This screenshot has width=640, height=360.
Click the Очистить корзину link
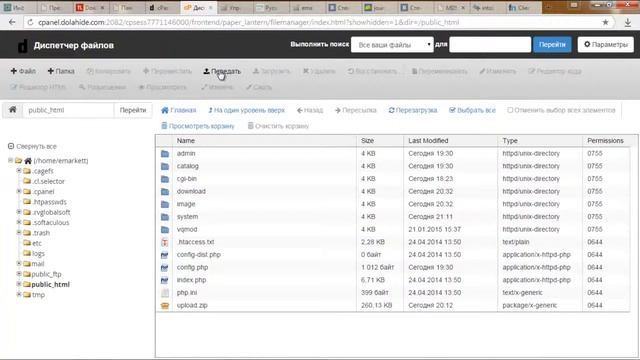click(278, 126)
